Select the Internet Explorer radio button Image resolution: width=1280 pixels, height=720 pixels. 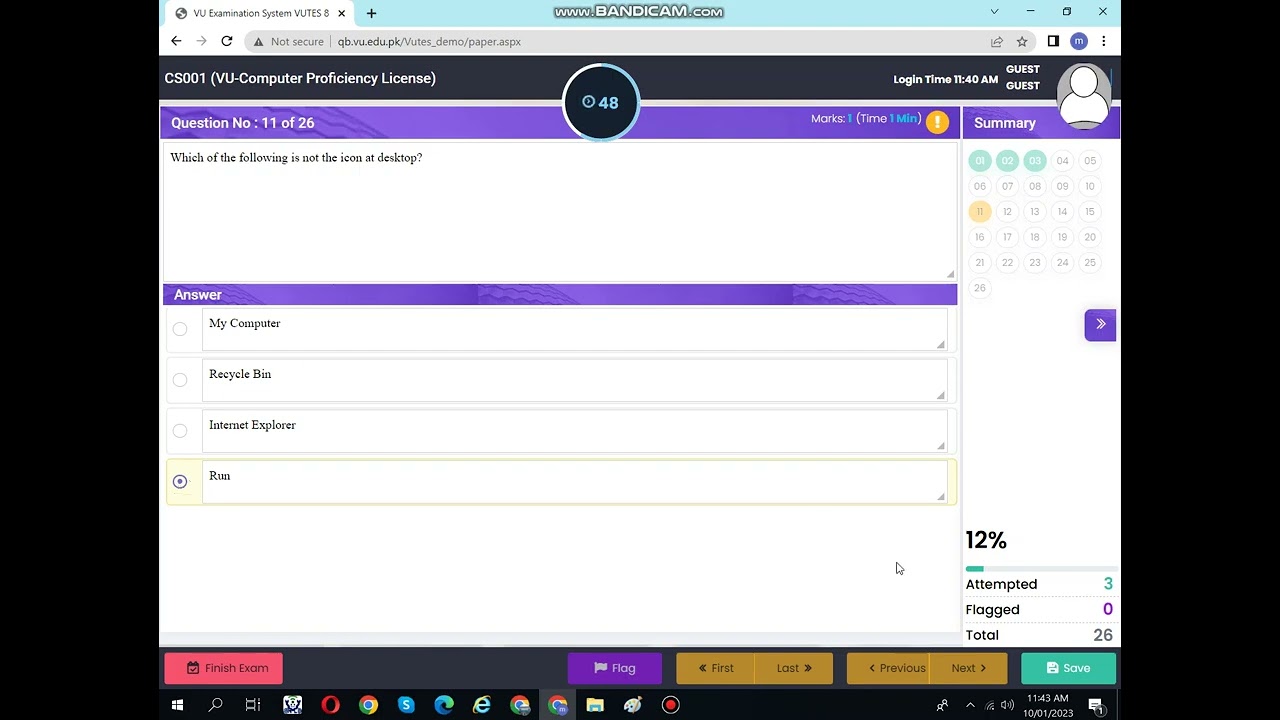pyautogui.click(x=180, y=431)
